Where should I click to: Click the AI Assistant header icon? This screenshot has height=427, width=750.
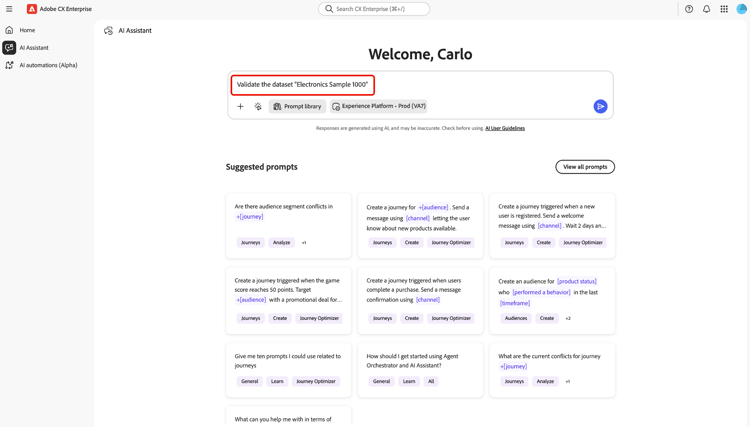pyautogui.click(x=109, y=31)
